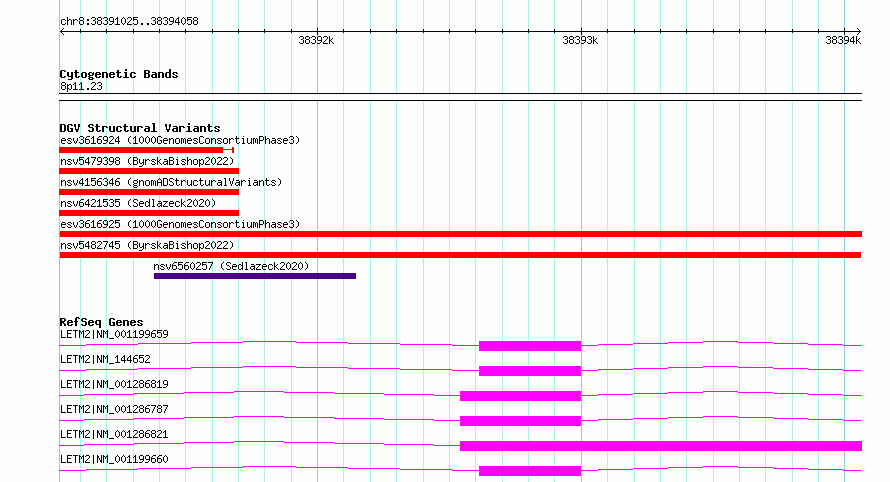Viewport: 890px width, 482px height.
Task: Click the nsv6421535 (Sedlazeck2020) label
Action: [x=138, y=203]
